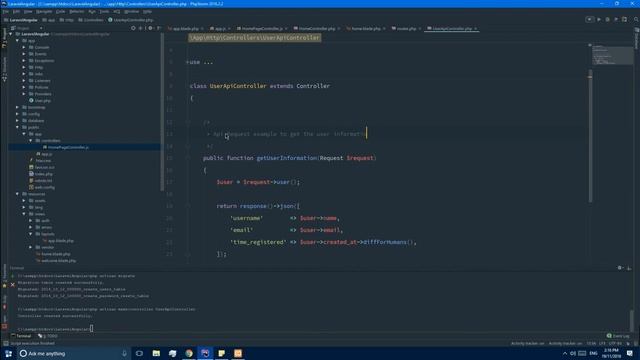The height and width of the screenshot is (360, 640).
Task: Expand the Events folder
Action: tap(24, 54)
